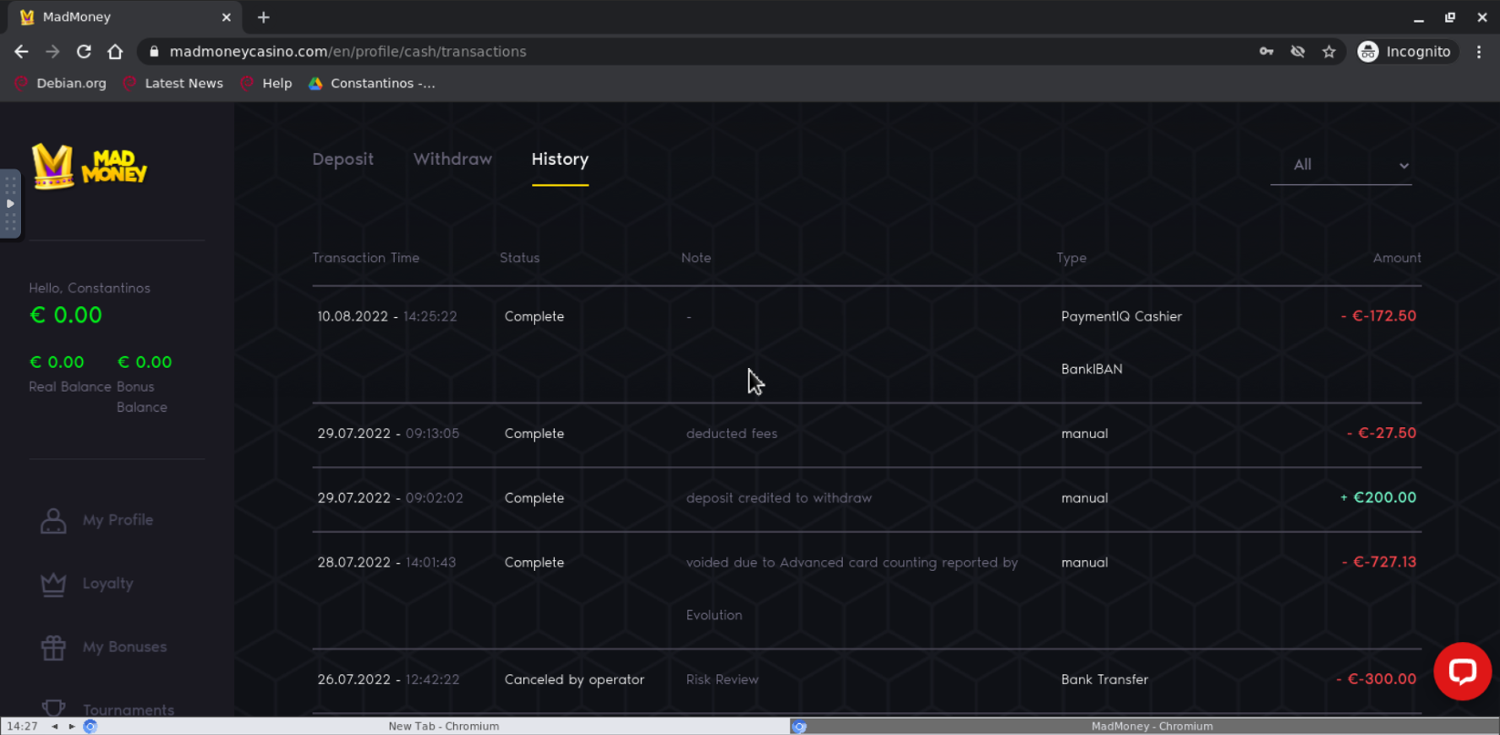Viewport: 1500px width, 735px height.
Task: Click the saved passwords key icon
Action: coord(1266,52)
